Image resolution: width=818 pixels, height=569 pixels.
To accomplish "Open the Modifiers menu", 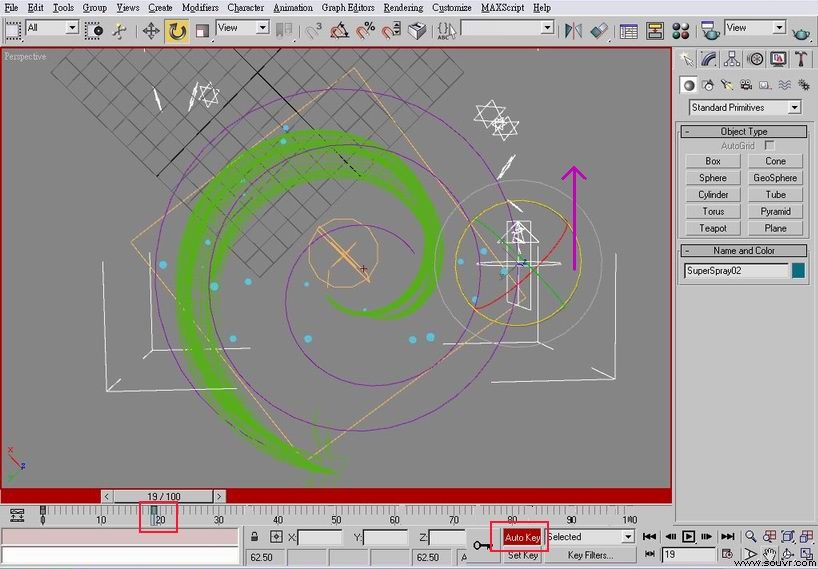I will 200,8.
